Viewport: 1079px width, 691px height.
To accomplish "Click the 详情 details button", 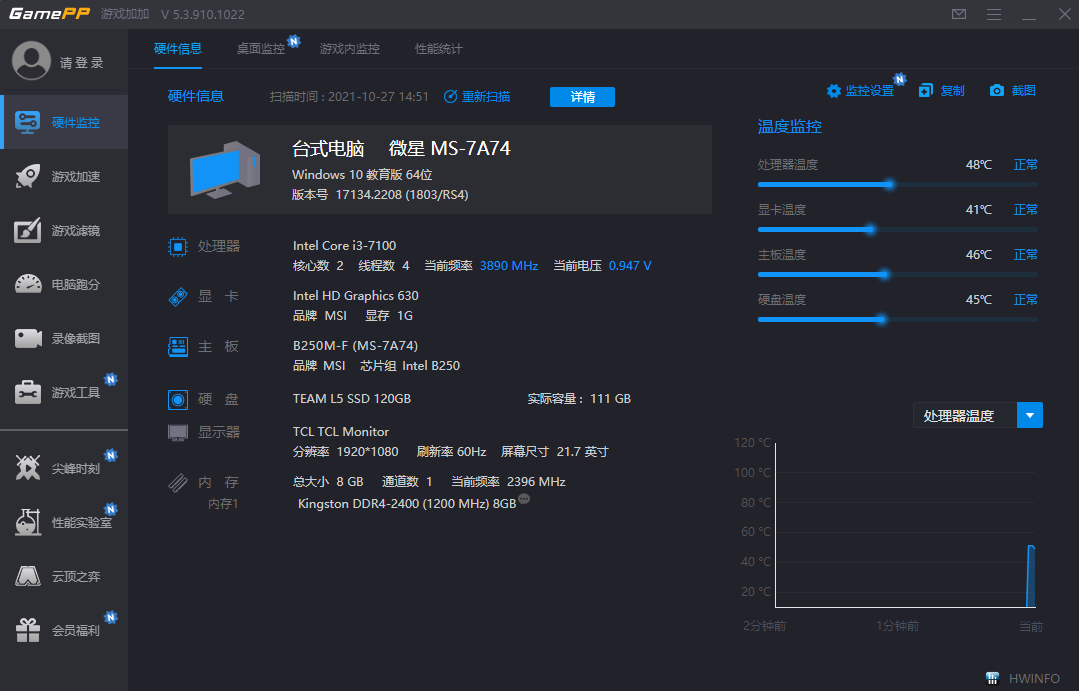I will (582, 97).
